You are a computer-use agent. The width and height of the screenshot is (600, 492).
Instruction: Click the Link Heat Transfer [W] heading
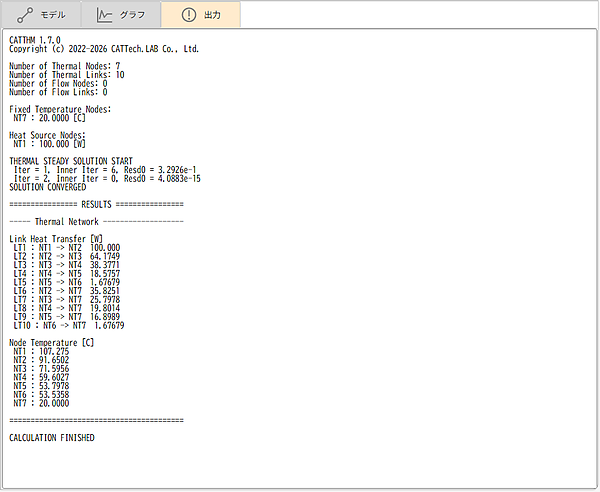(x=56, y=239)
